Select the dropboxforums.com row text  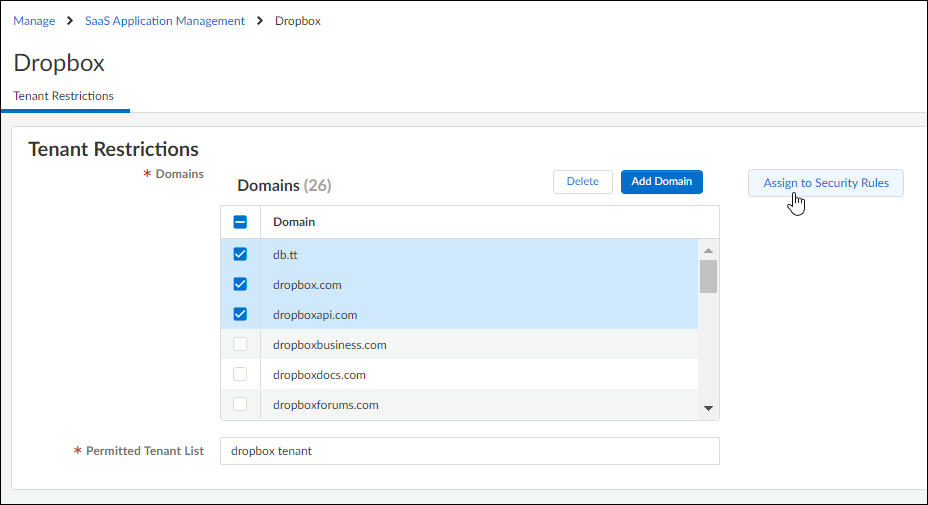325,405
